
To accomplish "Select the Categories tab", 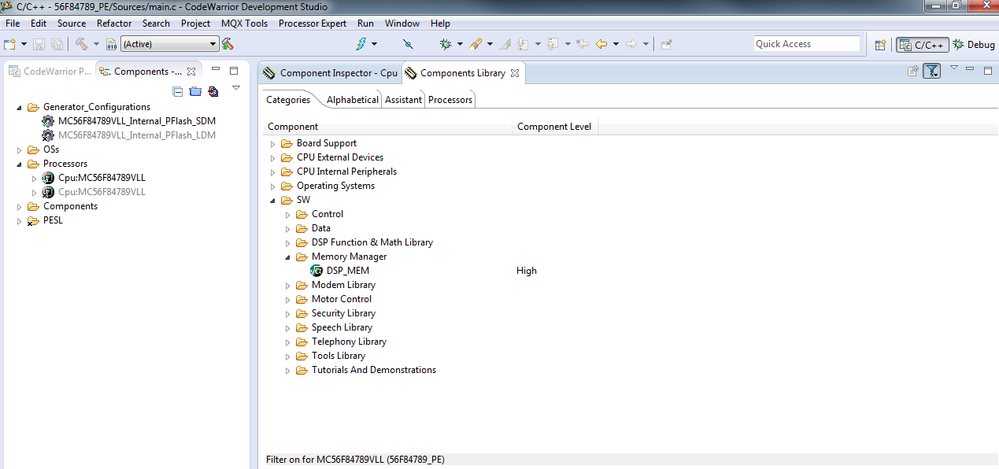I will (288, 99).
